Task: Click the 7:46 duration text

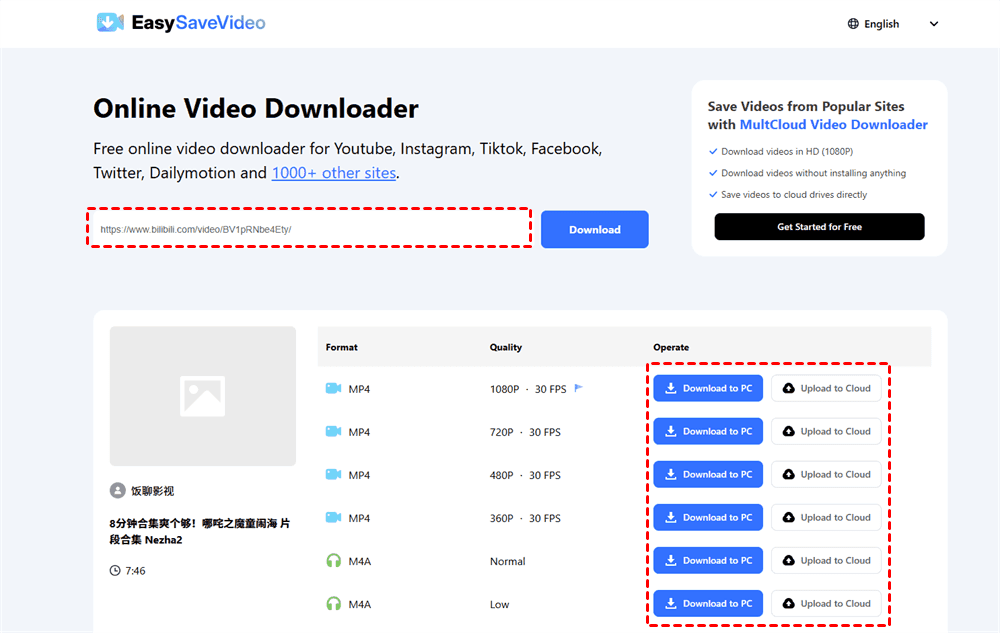Action: point(135,571)
